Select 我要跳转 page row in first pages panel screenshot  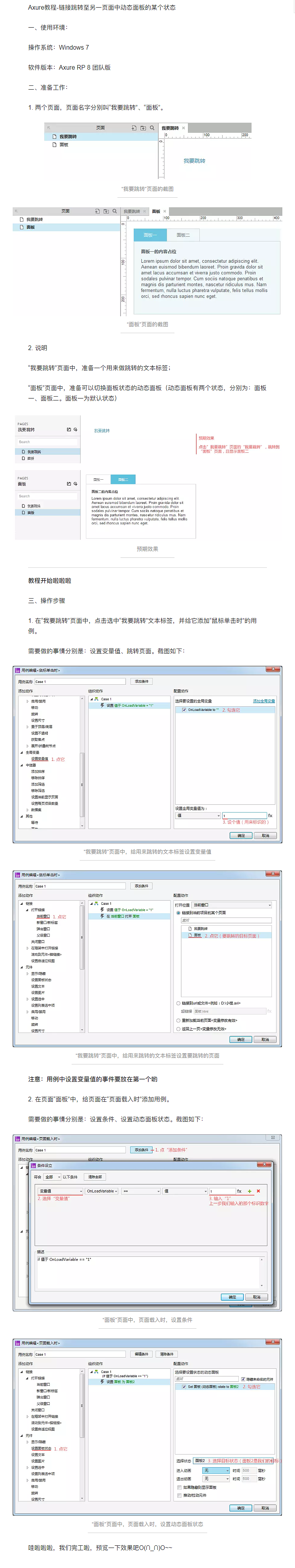(101, 136)
